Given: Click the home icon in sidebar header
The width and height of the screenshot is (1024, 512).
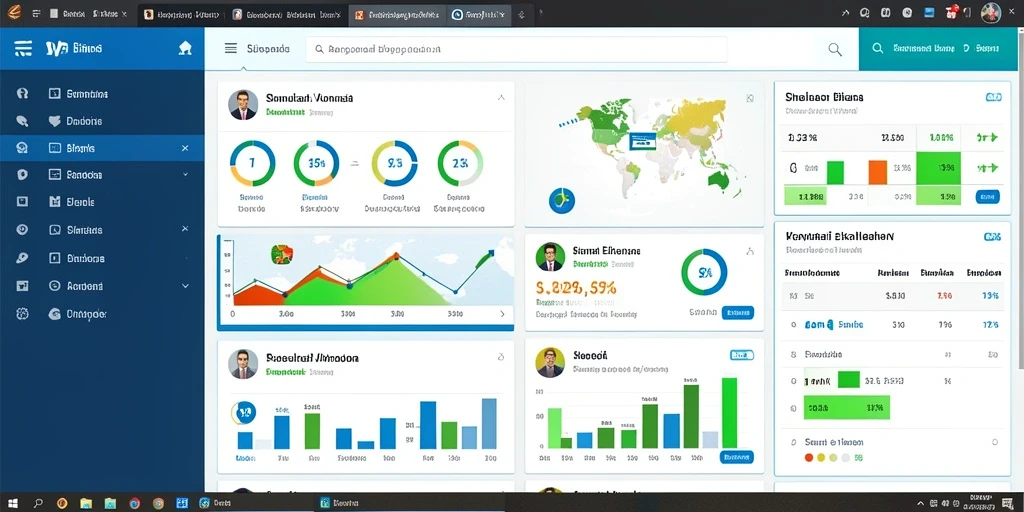Looking at the screenshot, I should 185,48.
